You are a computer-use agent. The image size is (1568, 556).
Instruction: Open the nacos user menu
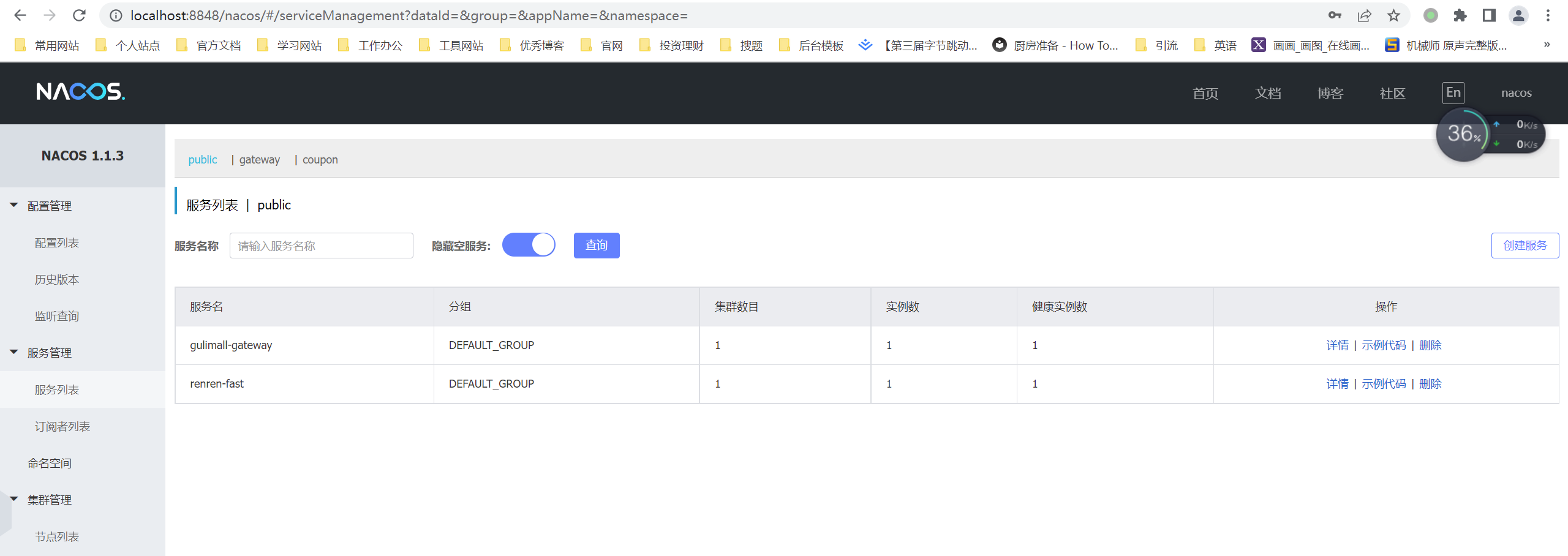1517,93
